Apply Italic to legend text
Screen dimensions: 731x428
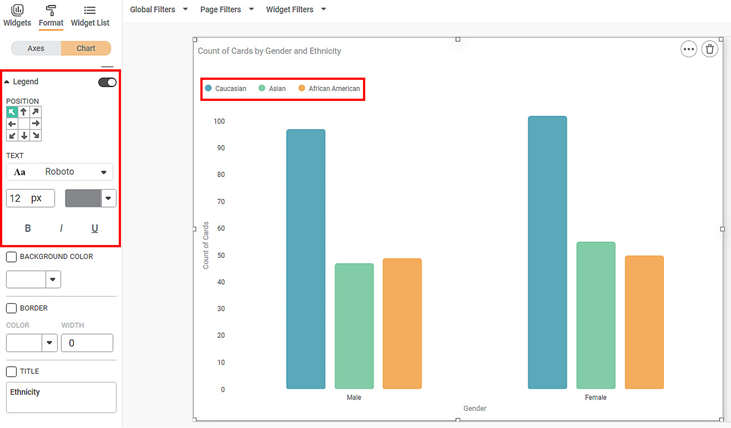61,228
